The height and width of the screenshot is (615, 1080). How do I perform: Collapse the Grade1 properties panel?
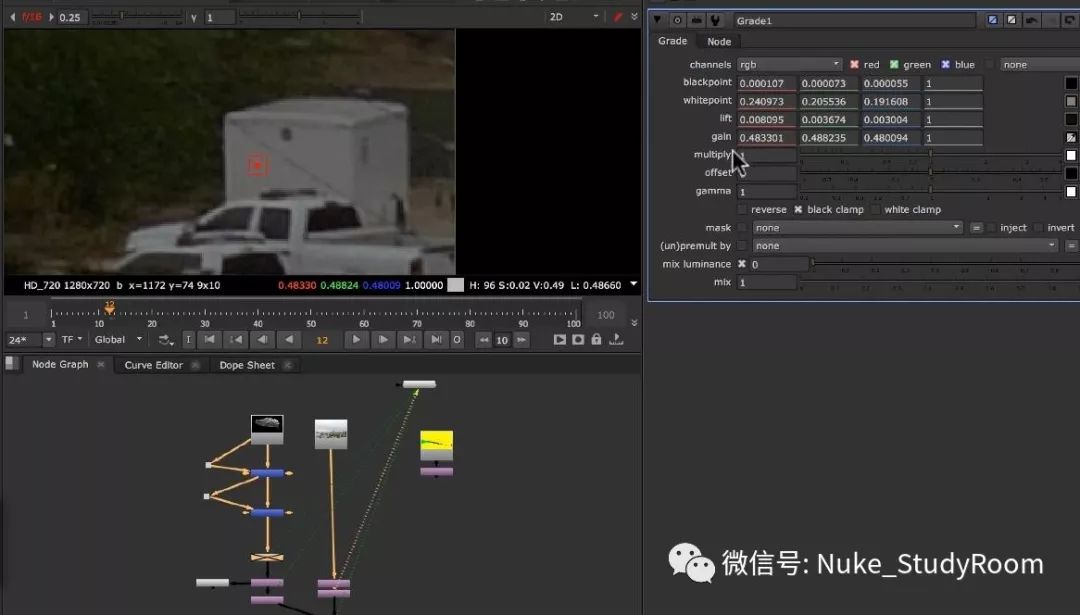[657, 20]
